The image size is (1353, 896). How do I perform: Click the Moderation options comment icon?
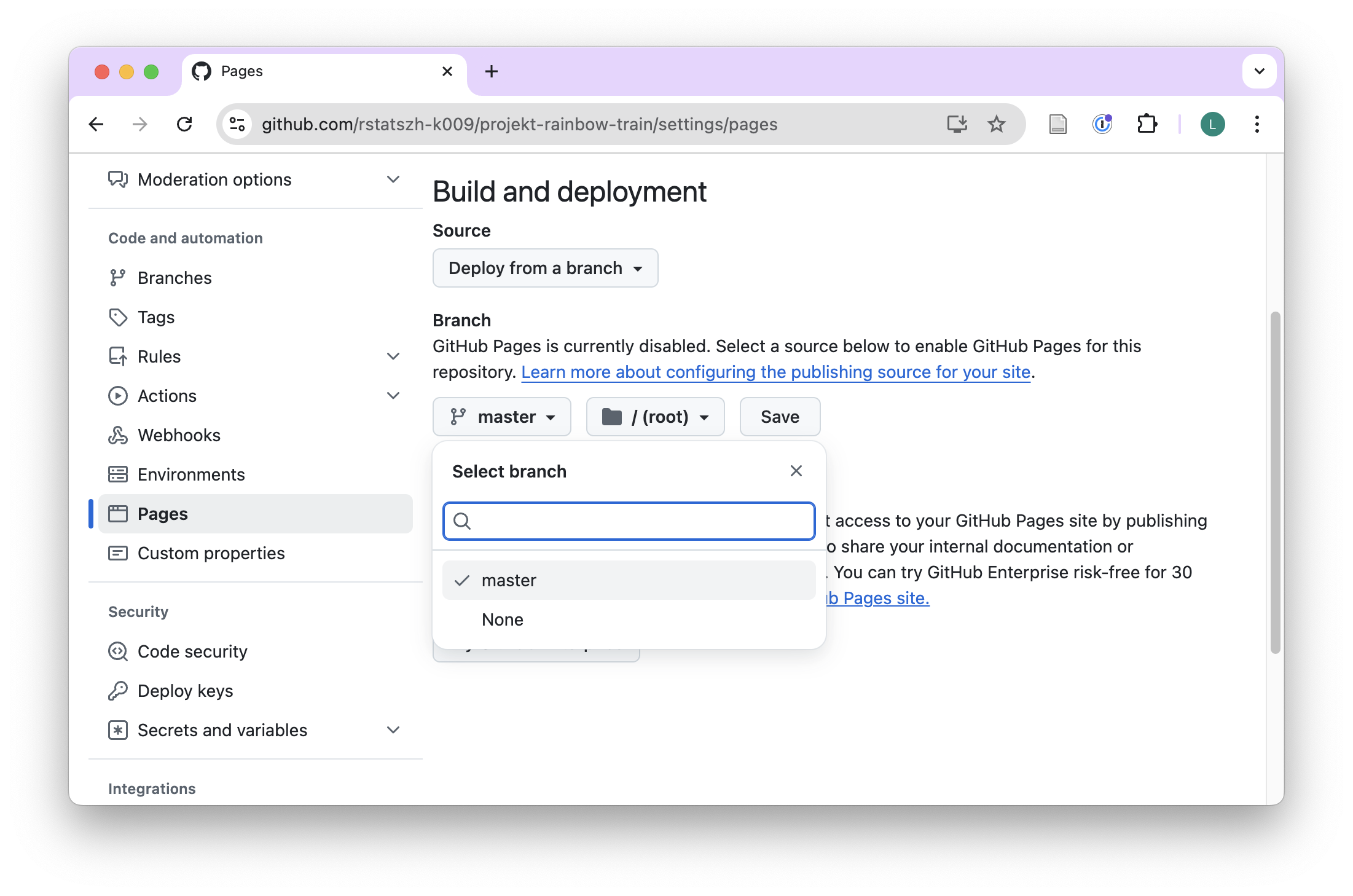117,179
